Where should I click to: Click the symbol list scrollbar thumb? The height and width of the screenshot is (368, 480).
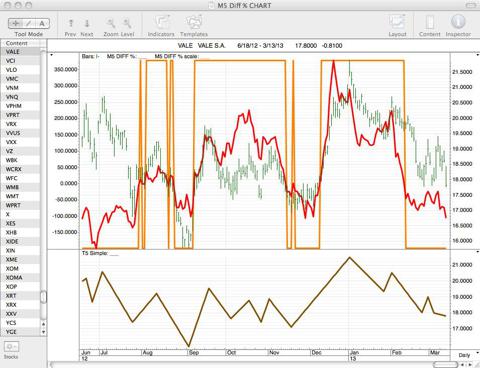point(43,297)
